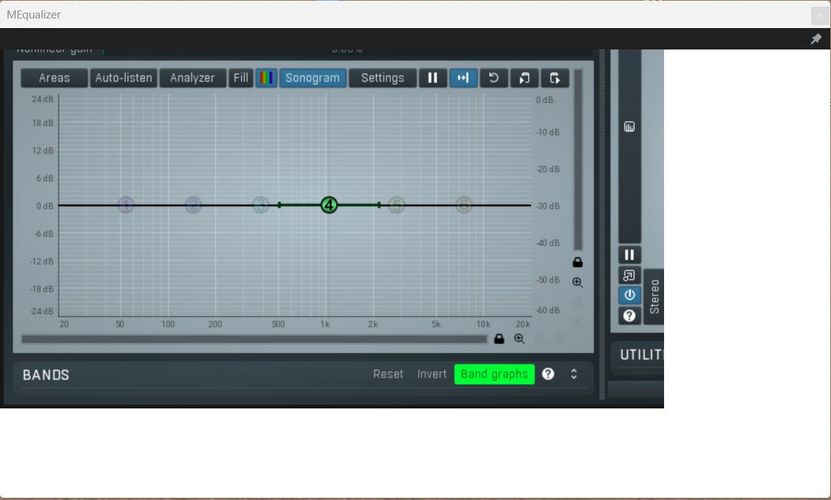The width and height of the screenshot is (831, 500).
Task: Click the copy-graph icon in toolbar
Action: 524,78
